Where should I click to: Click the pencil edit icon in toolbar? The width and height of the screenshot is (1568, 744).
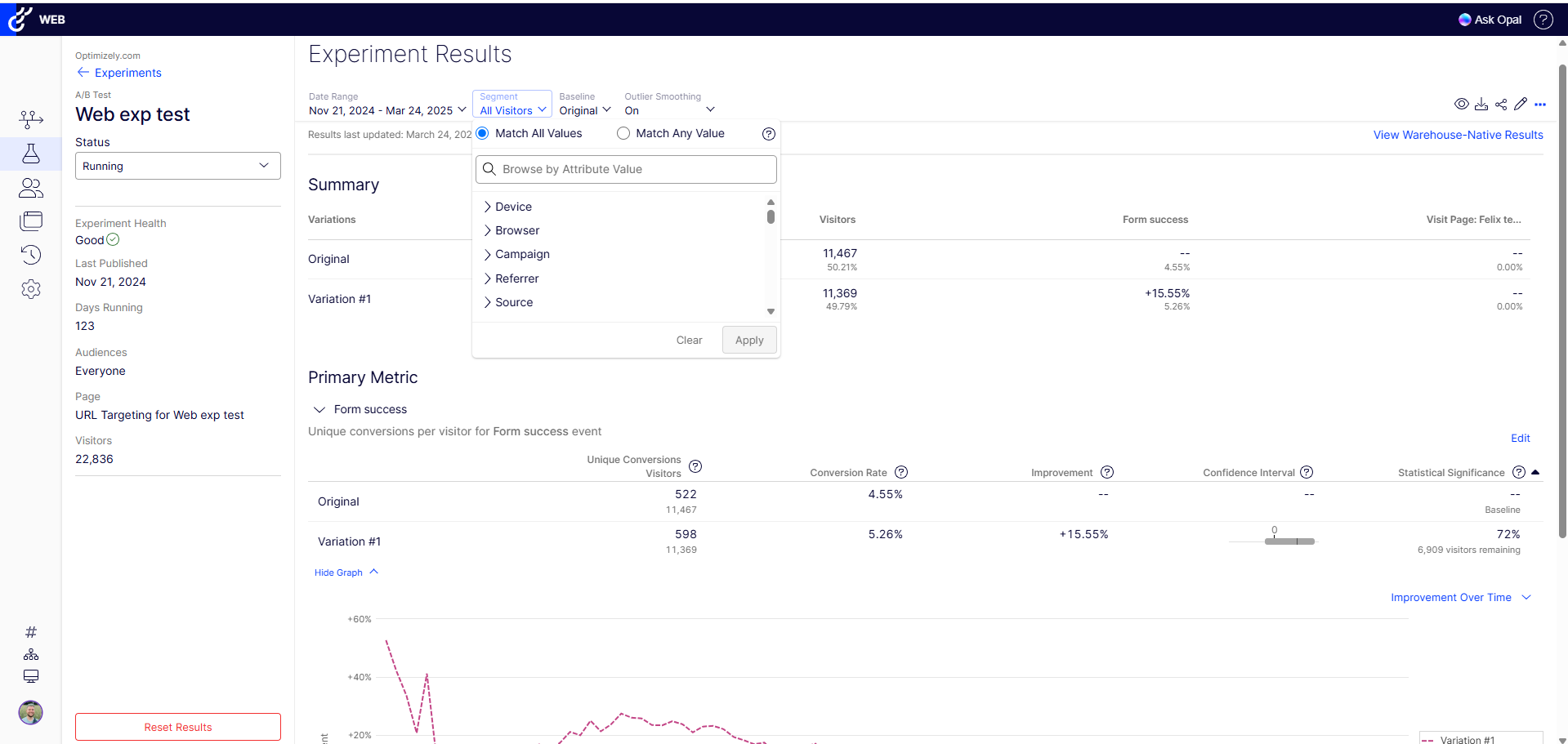tap(1521, 105)
